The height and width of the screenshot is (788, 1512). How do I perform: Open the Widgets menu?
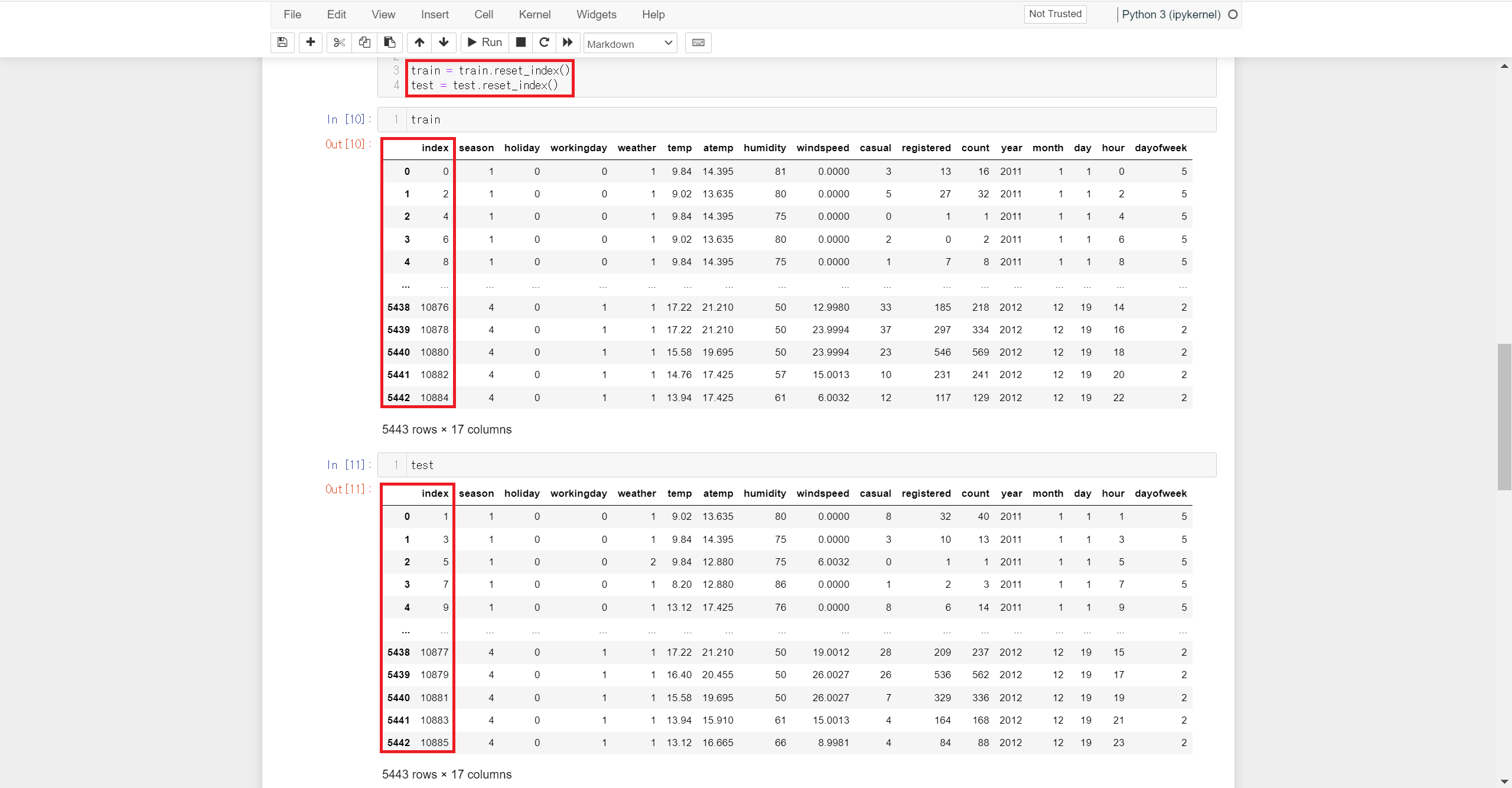[x=596, y=15]
